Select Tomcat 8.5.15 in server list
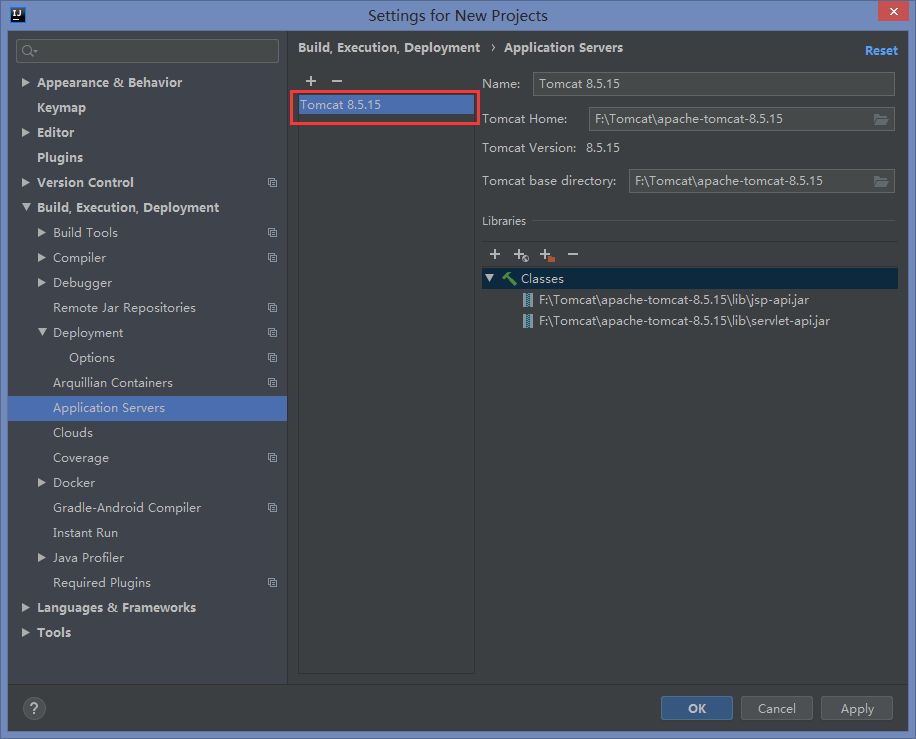The height and width of the screenshot is (739, 916). coord(386,105)
